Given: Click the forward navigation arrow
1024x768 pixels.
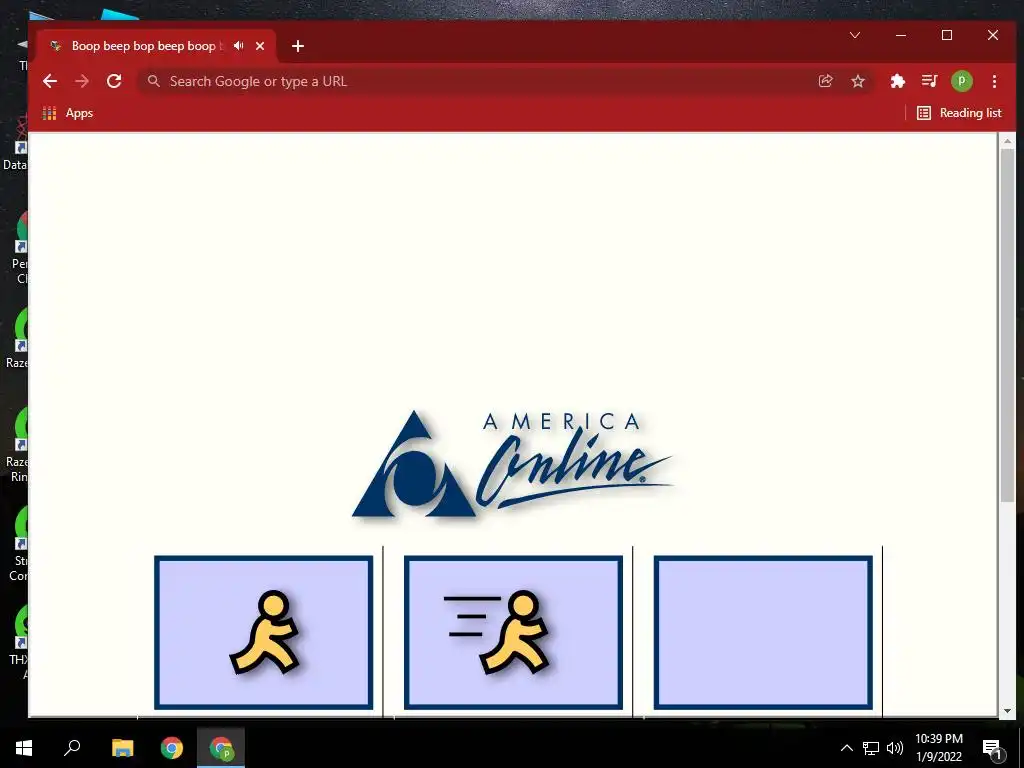Looking at the screenshot, I should (x=82, y=81).
